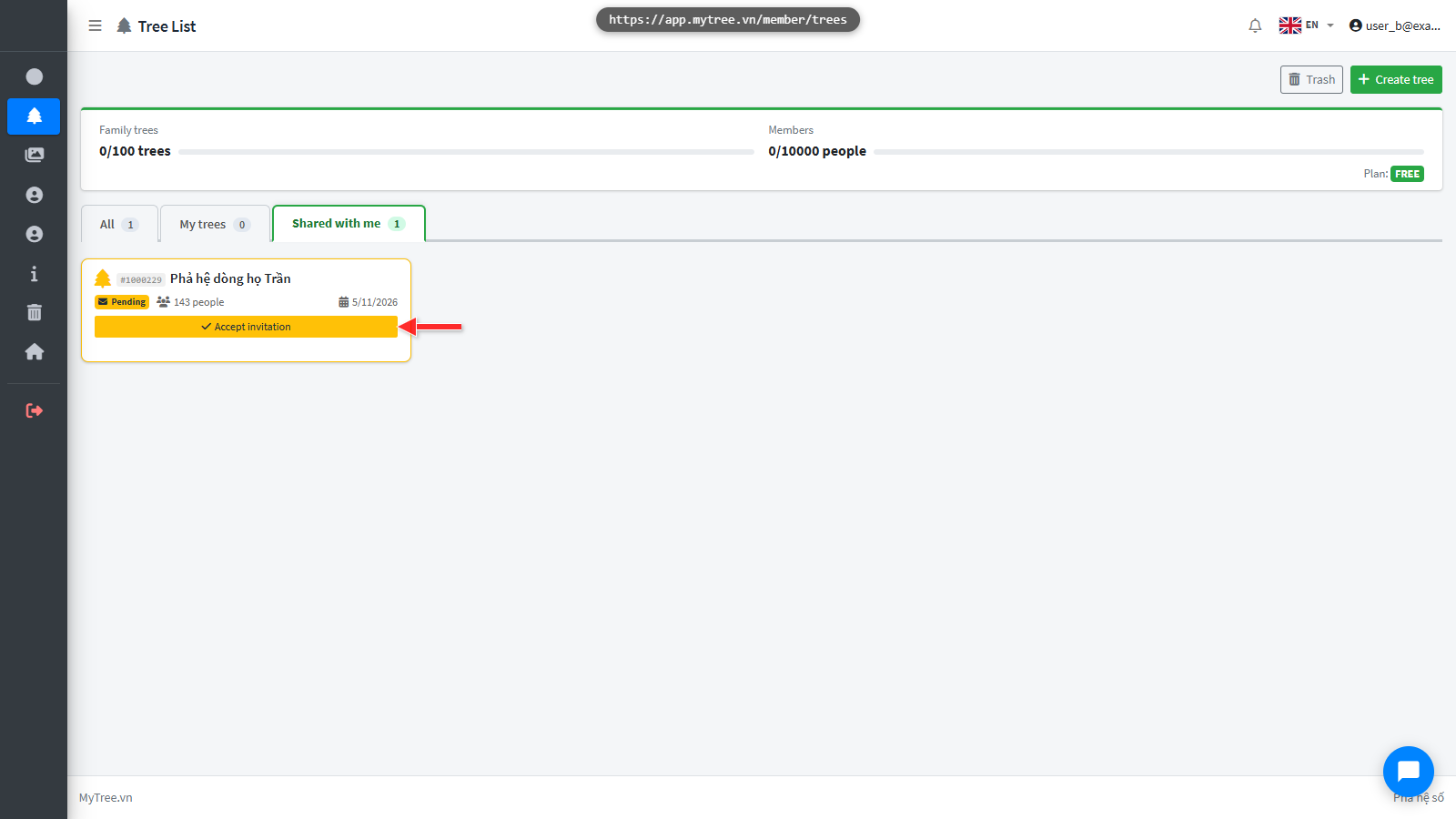This screenshot has width=1456, height=819.
Task: Open the EN language dropdown
Action: tap(1307, 25)
